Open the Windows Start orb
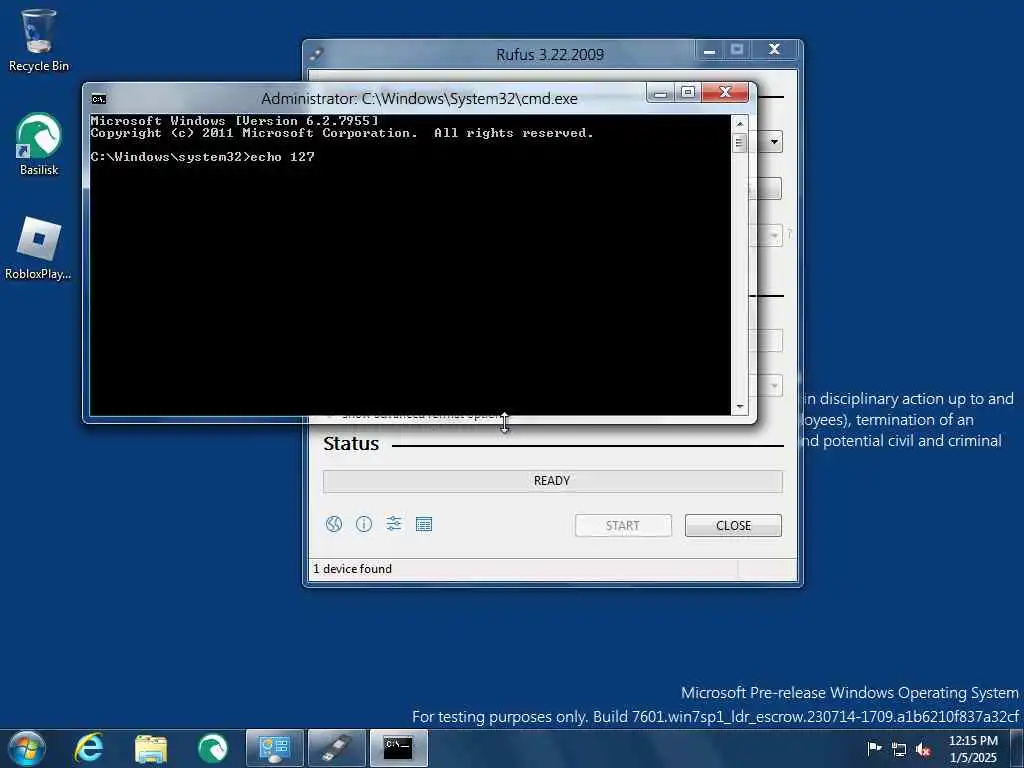 pos(27,748)
